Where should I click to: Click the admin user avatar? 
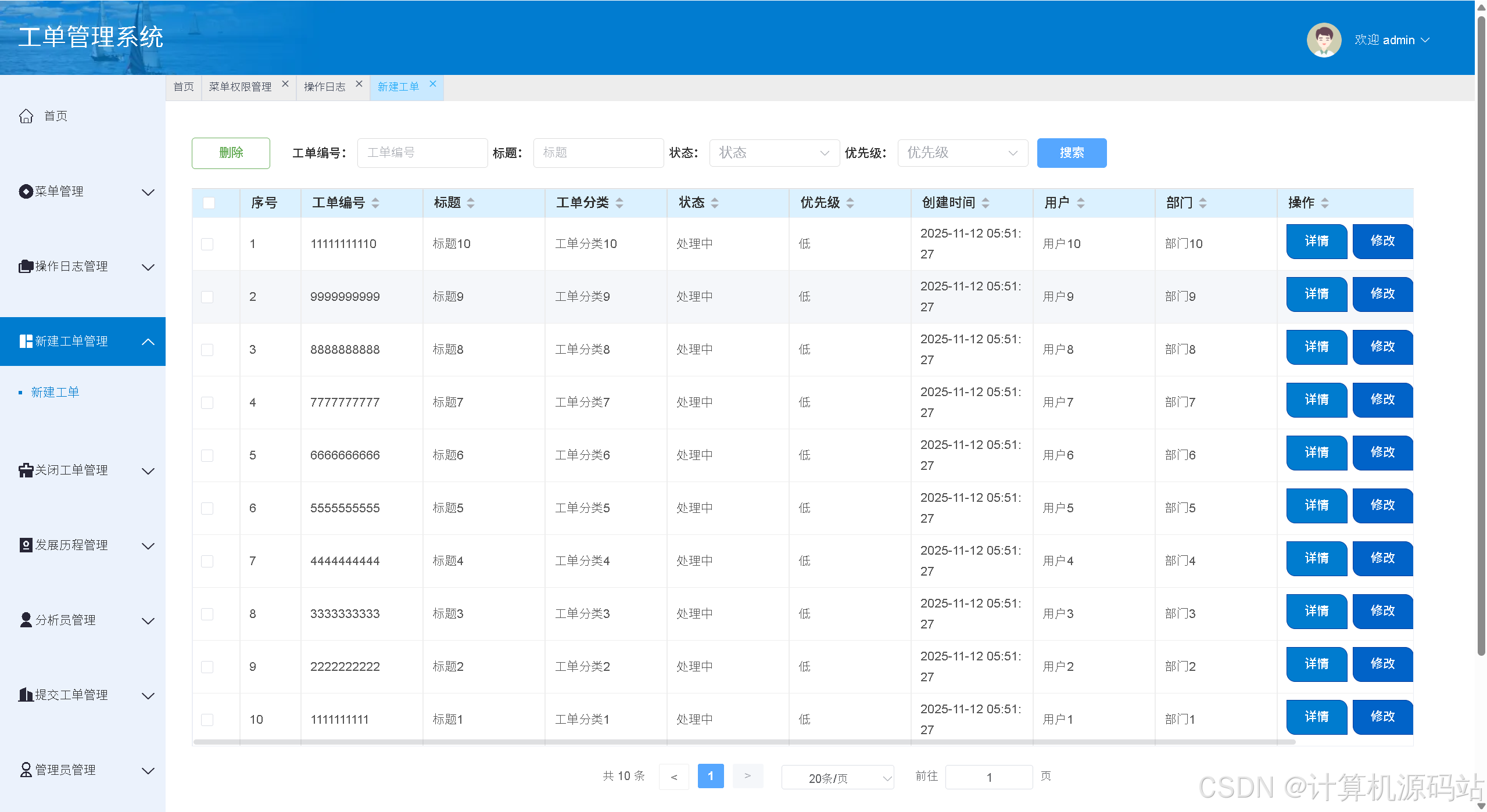pyautogui.click(x=1324, y=40)
